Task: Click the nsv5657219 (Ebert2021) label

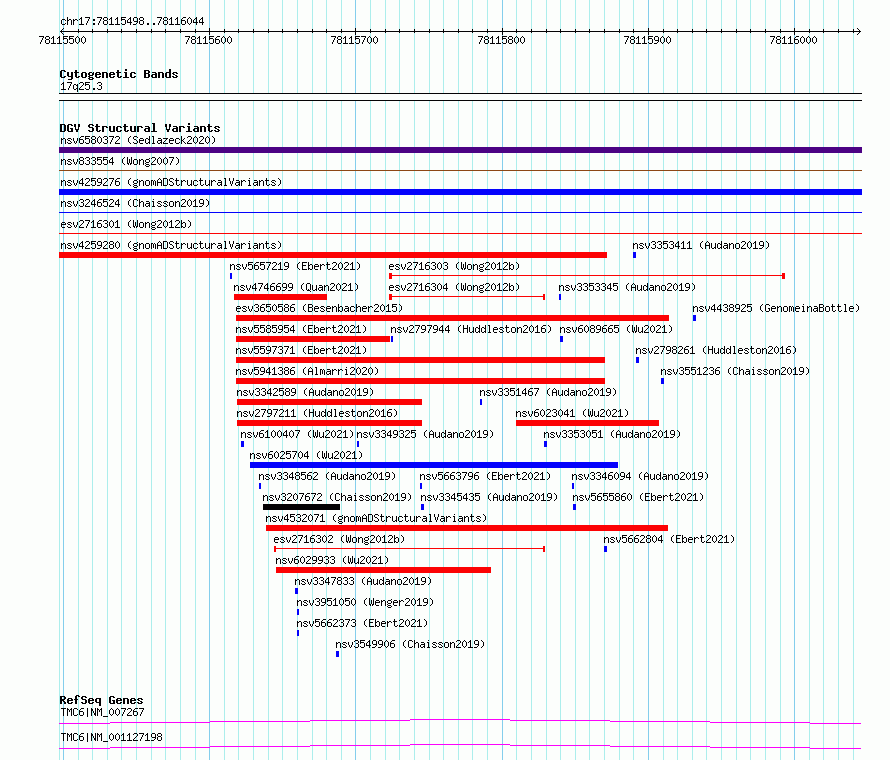Action: [x=295, y=266]
